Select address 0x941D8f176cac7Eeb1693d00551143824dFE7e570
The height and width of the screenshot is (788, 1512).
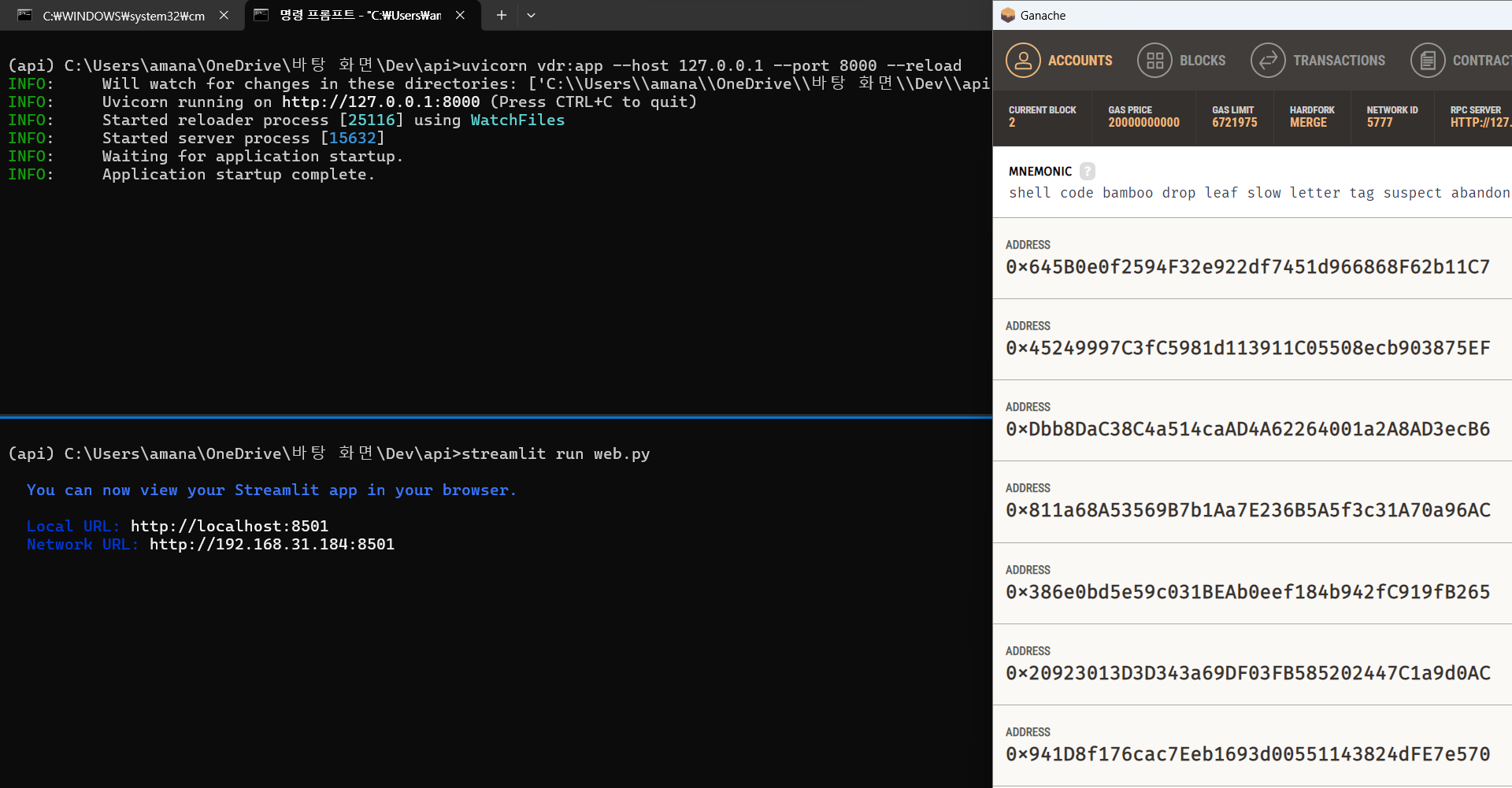1247,754
